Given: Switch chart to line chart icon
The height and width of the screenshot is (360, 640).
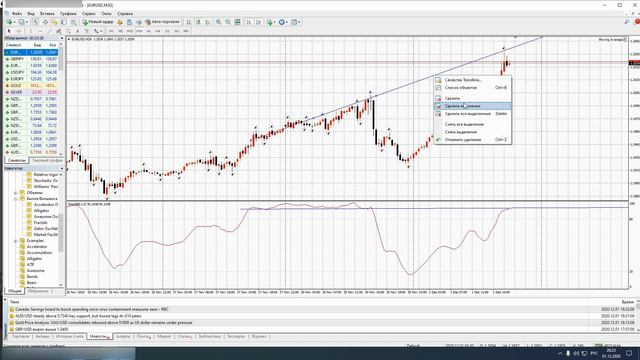Looking at the screenshot, I should pos(207,22).
